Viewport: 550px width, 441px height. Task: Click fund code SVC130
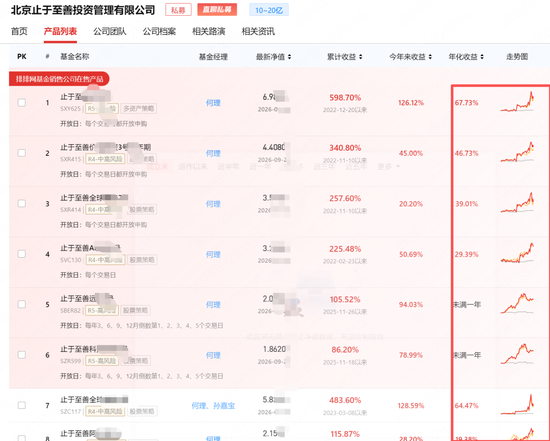(x=71, y=260)
